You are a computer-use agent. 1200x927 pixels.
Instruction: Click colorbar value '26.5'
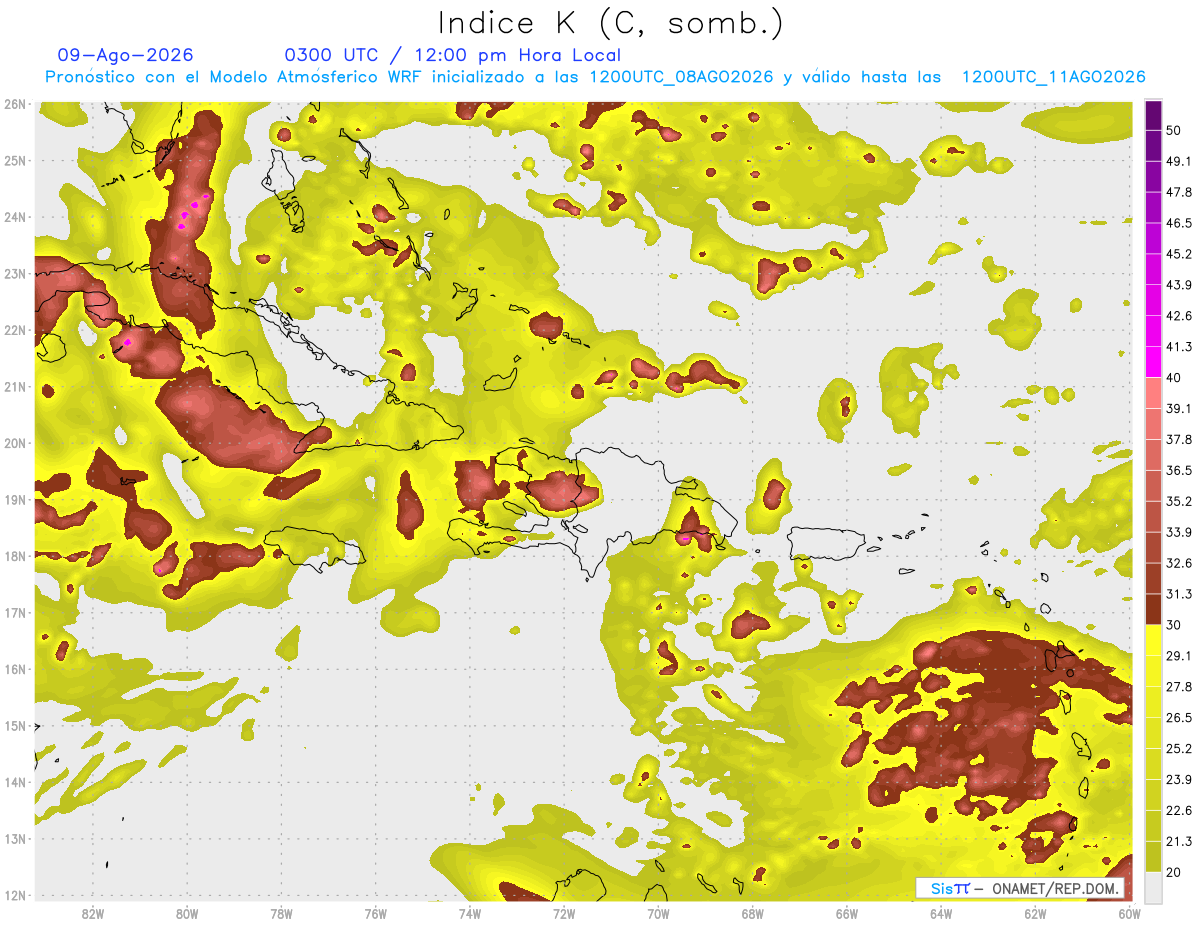[1179, 718]
